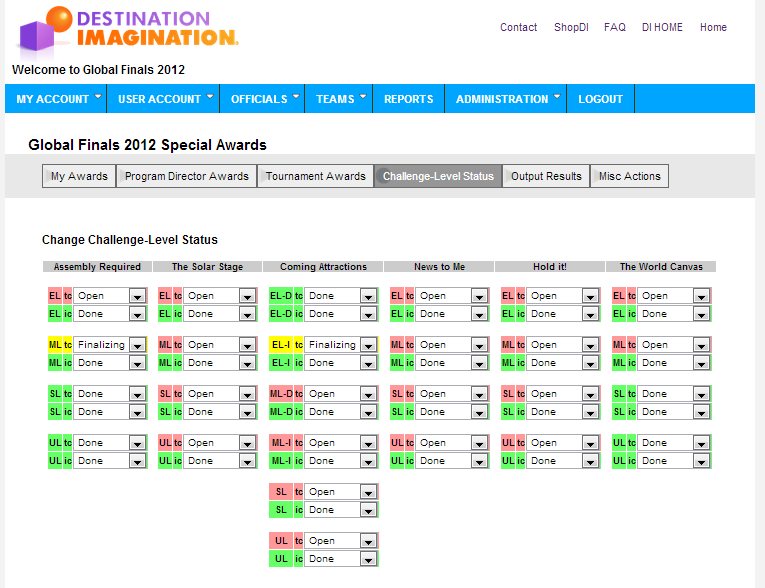Open The Solar Stage EL tc dropdown
The image size is (765, 588).
click(220, 296)
